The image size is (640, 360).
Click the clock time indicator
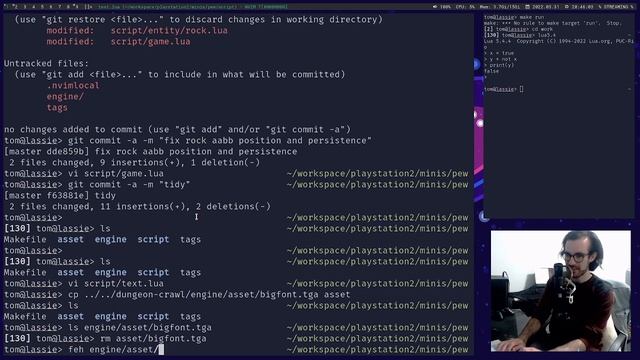pyautogui.click(x=580, y=7)
